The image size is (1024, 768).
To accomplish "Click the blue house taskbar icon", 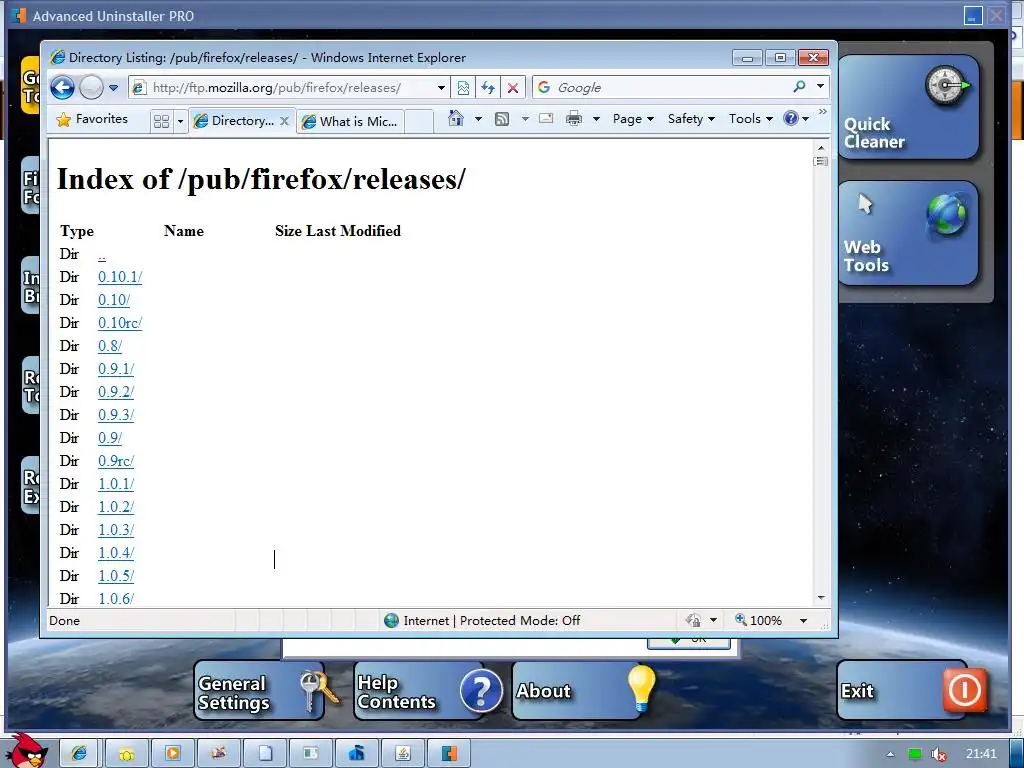I will (357, 753).
